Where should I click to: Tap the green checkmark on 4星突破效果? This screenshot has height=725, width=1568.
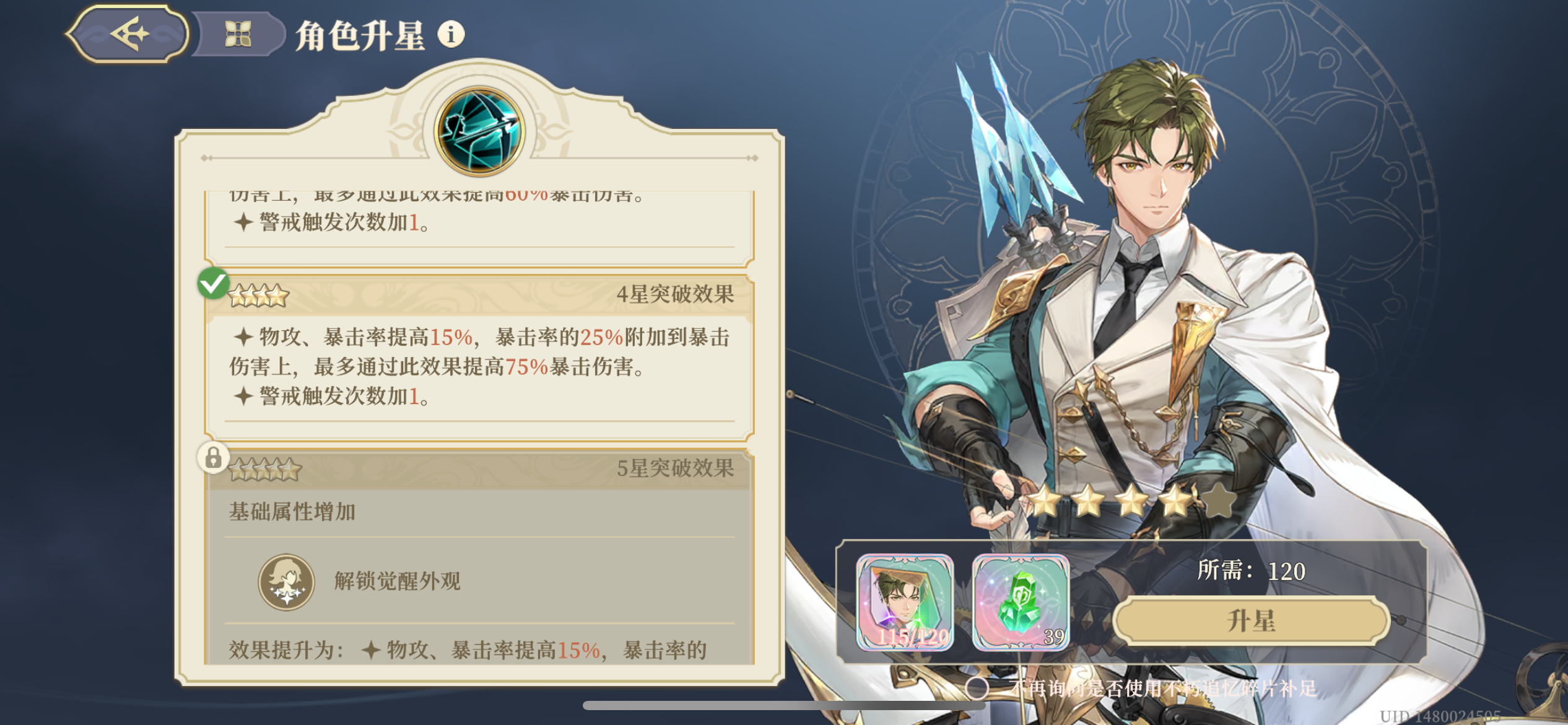[213, 283]
